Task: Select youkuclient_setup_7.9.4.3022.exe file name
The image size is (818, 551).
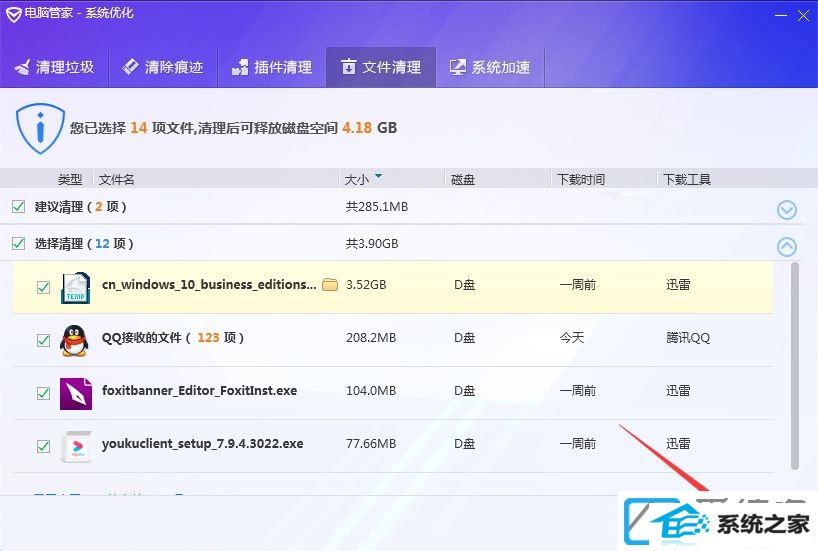Action: (202, 444)
